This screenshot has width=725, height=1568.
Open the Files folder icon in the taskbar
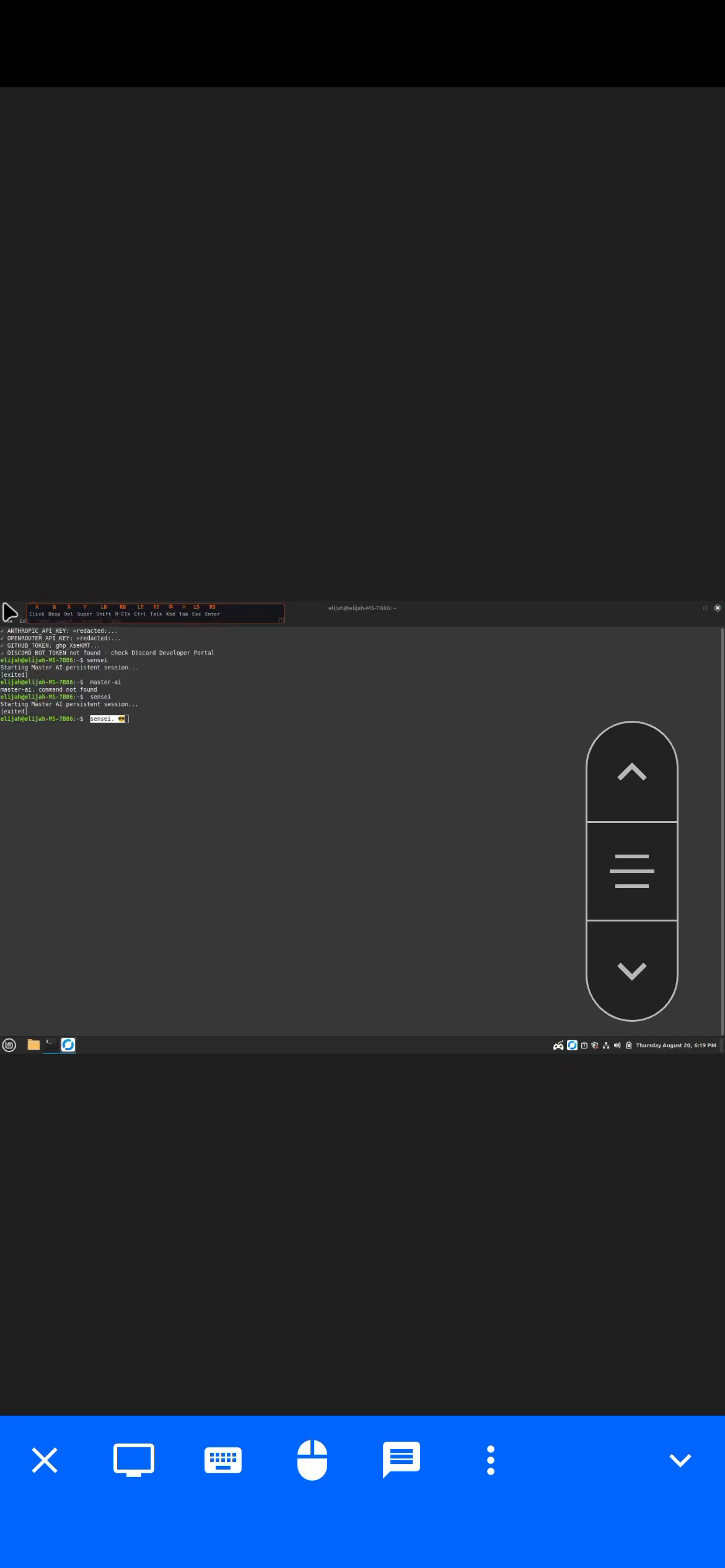[33, 1045]
